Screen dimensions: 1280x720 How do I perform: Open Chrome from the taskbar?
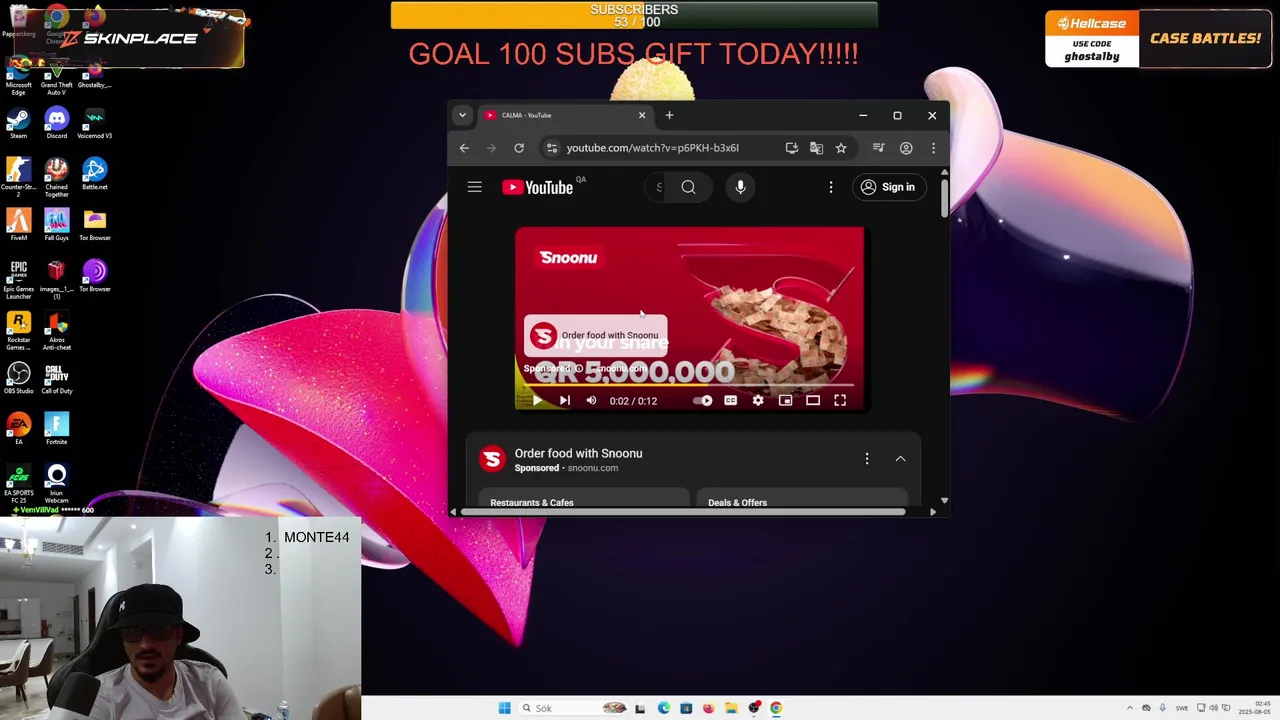coord(776,708)
